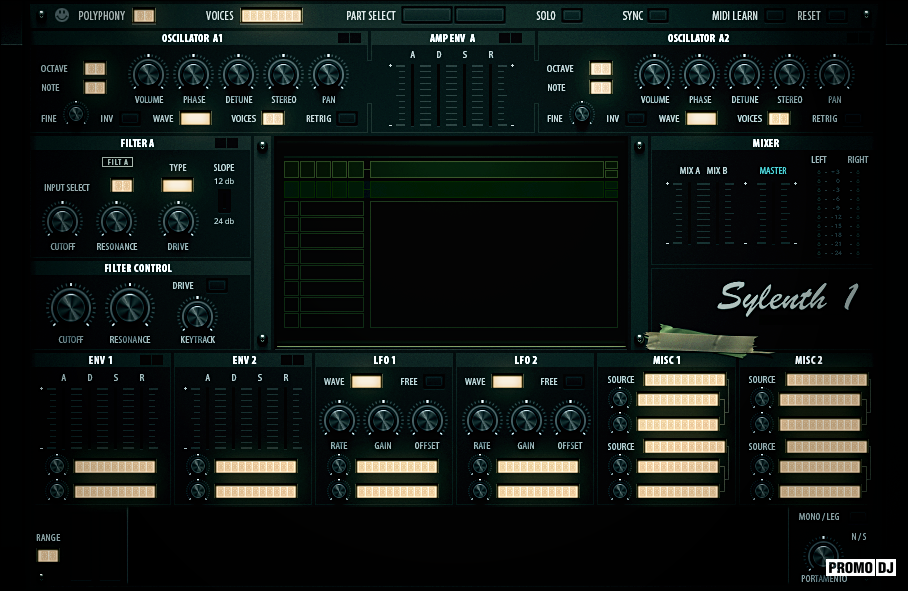Open the Oscillator A1 Wave selector
The height and width of the screenshot is (591, 908).
pyautogui.click(x=195, y=118)
